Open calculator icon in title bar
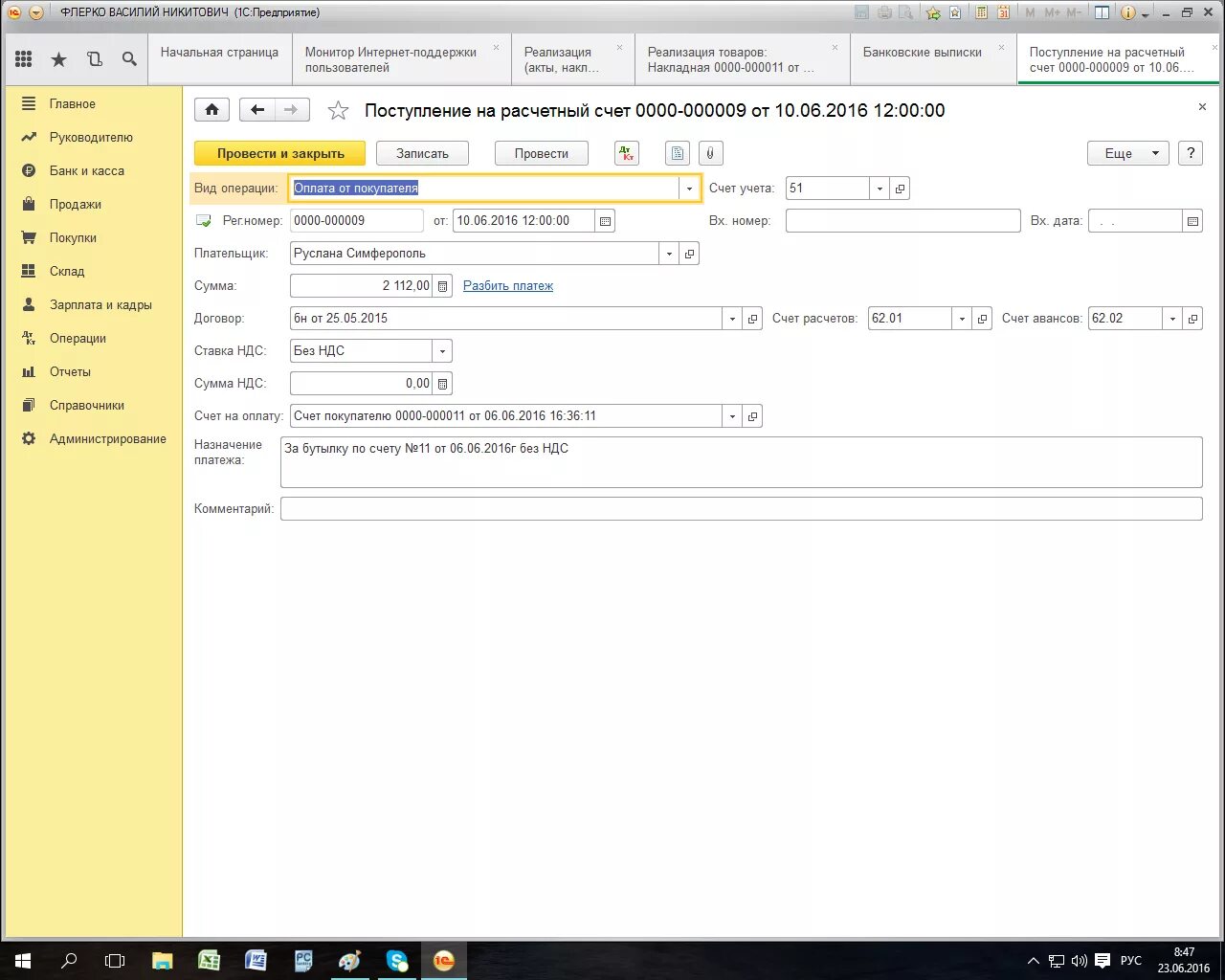The image size is (1225, 980). [x=980, y=12]
